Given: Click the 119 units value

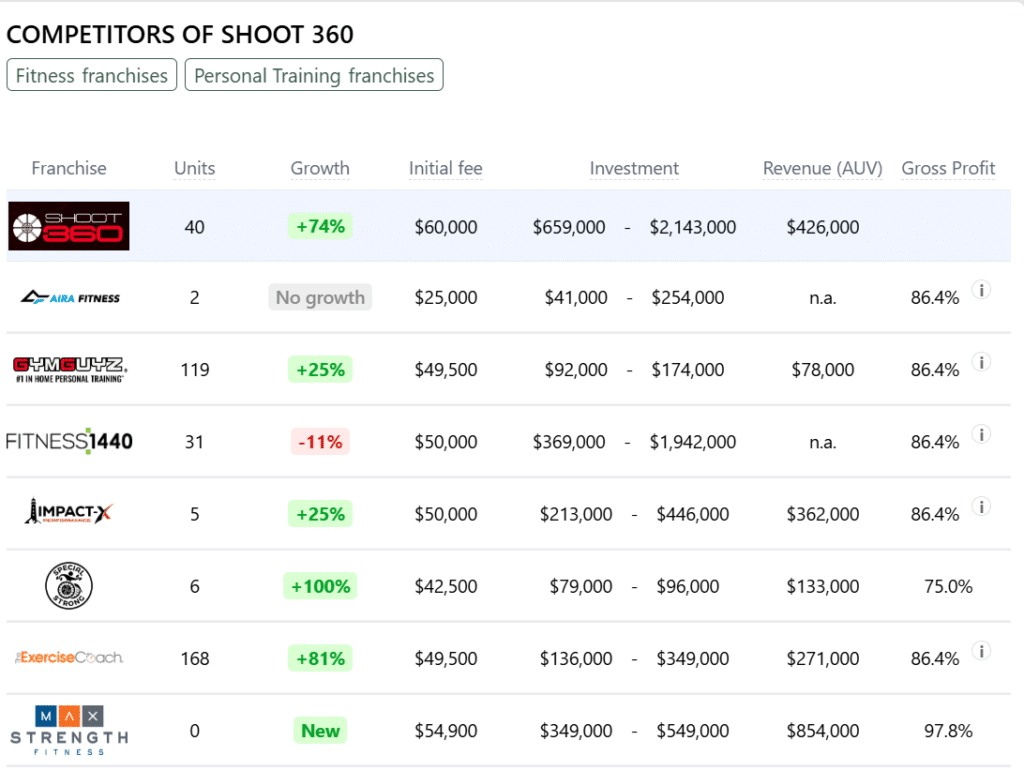Looking at the screenshot, I should 195,370.
